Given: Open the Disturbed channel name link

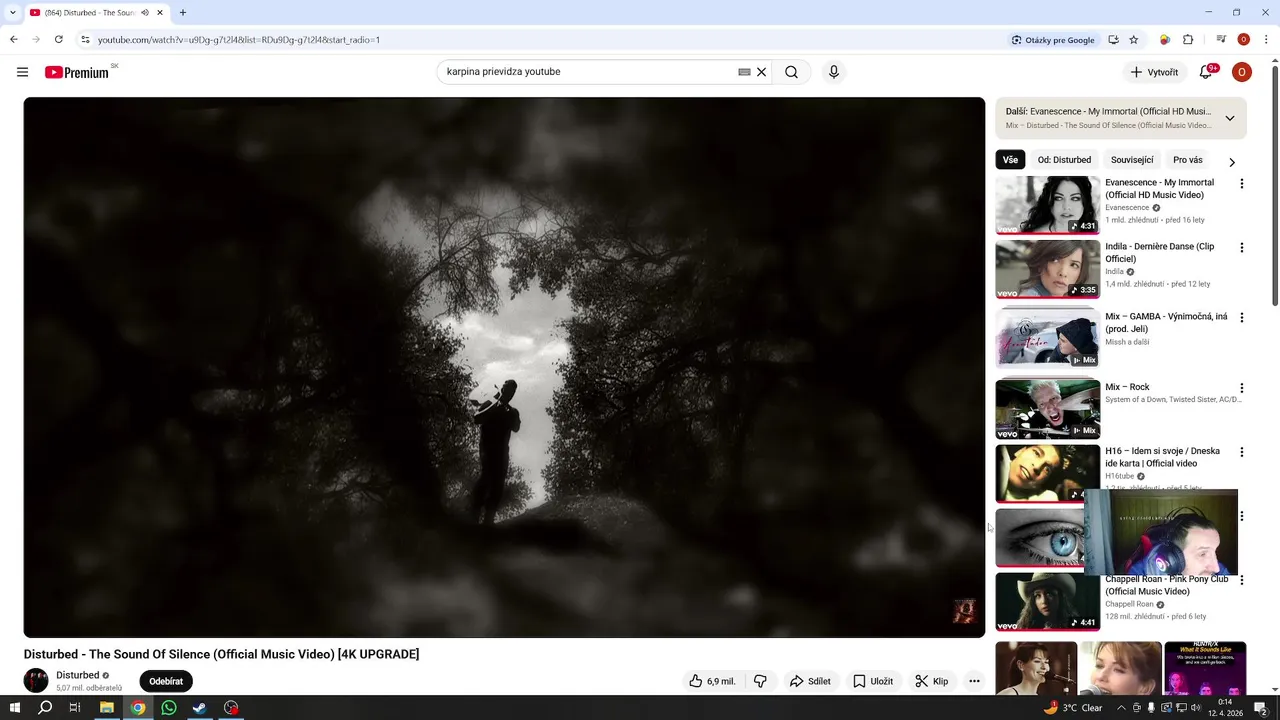Looking at the screenshot, I should tap(77, 675).
